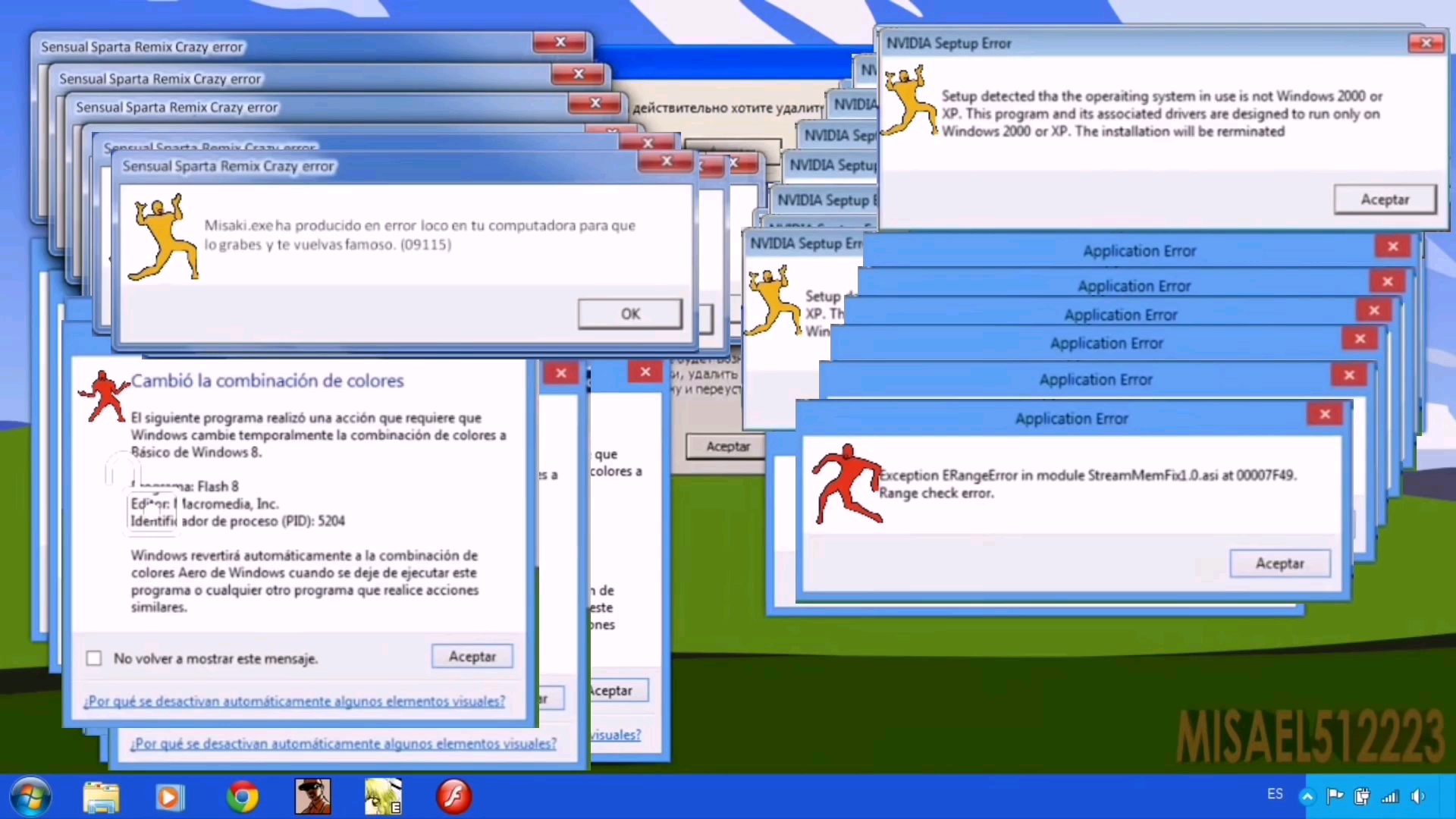1456x819 pixels.
Task: Open the taskbar app with the blonde anime character
Action: 383,797
